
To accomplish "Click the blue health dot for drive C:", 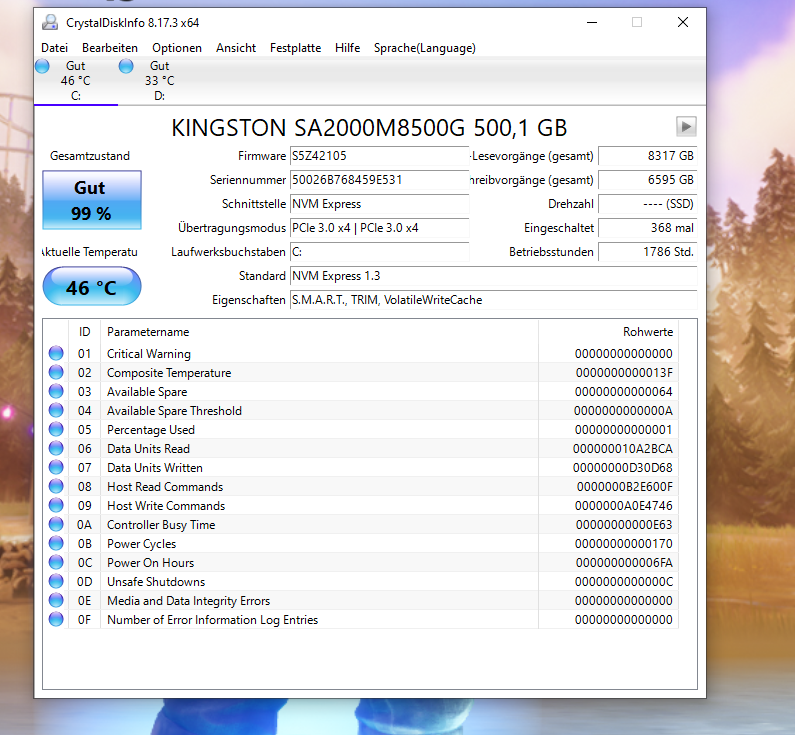I will (x=42, y=66).
